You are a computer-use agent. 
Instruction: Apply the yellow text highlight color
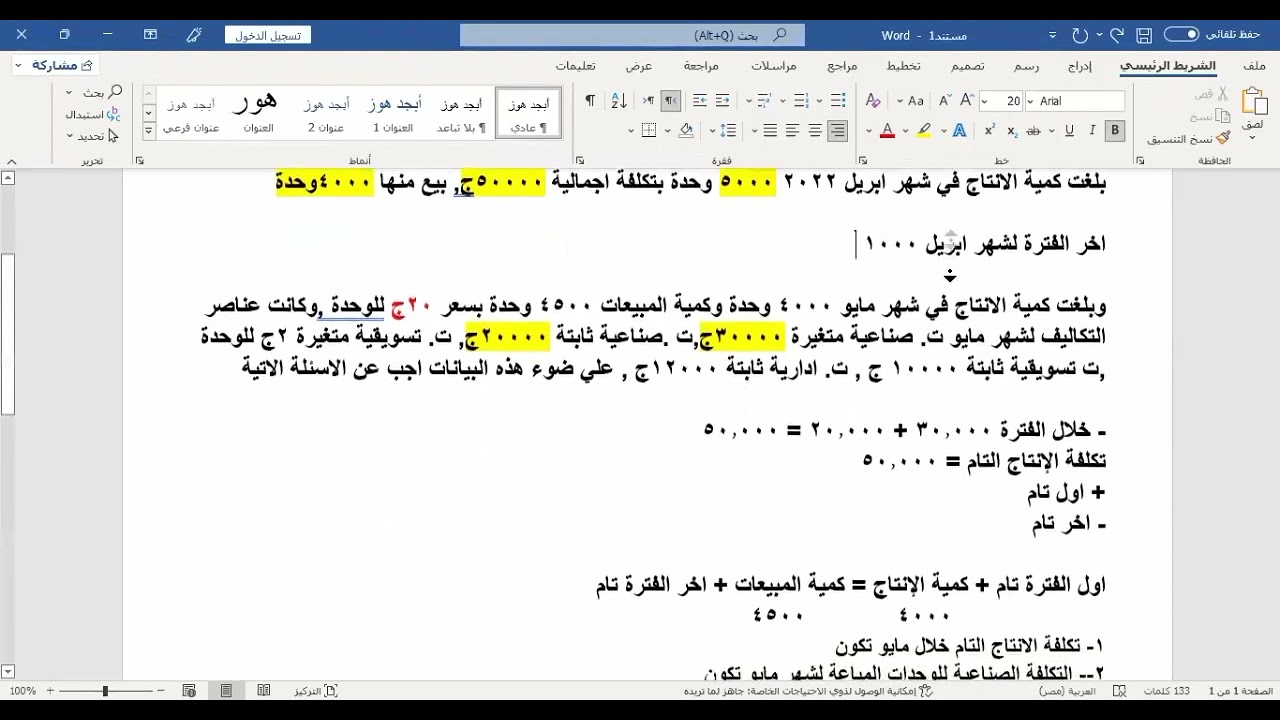923,130
